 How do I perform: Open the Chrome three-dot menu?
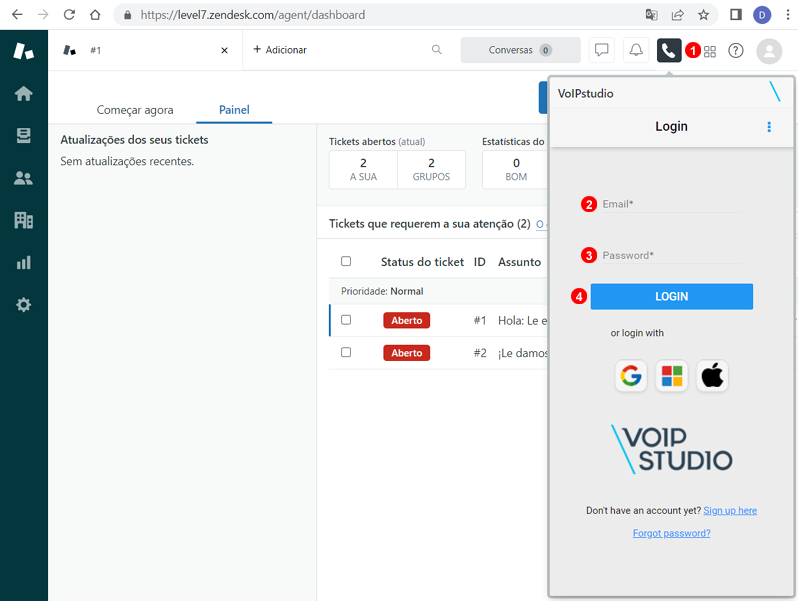coord(788,15)
